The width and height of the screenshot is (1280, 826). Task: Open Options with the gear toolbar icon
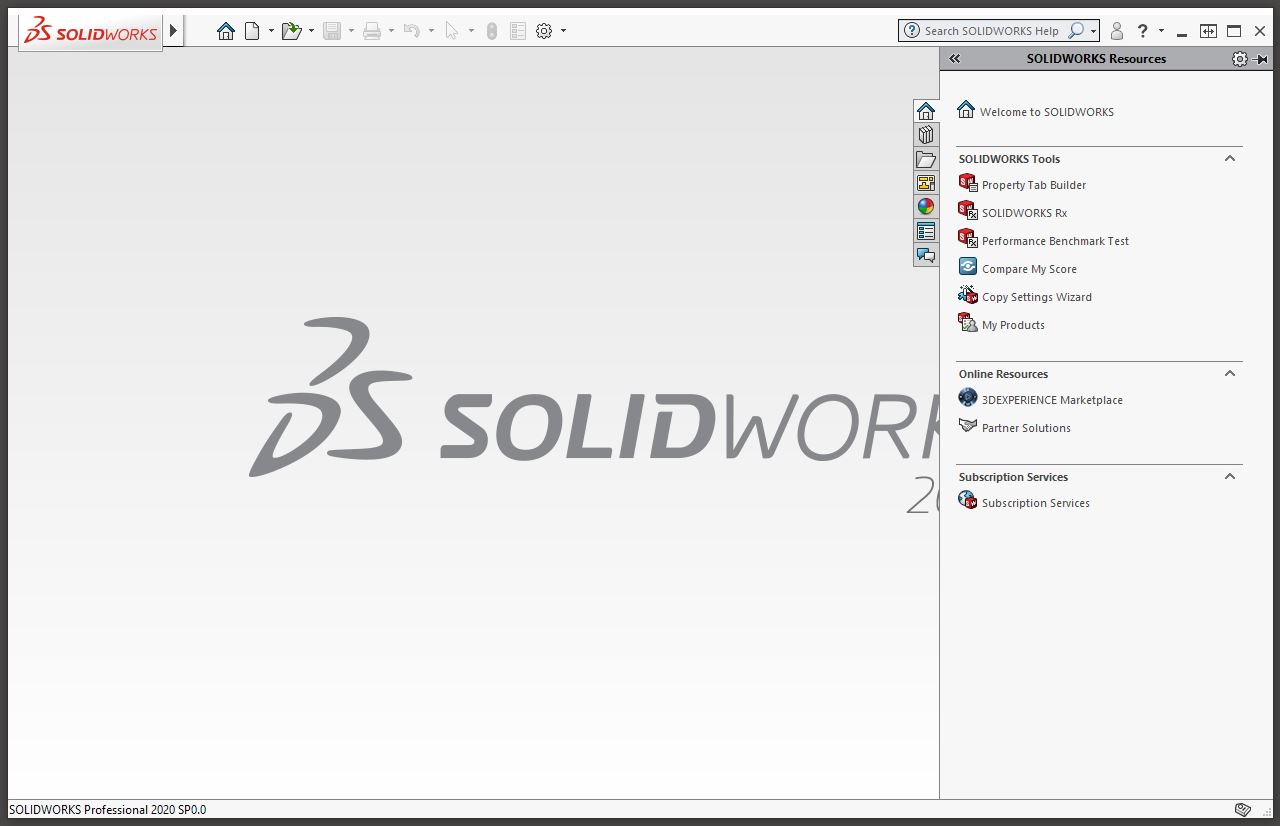544,31
